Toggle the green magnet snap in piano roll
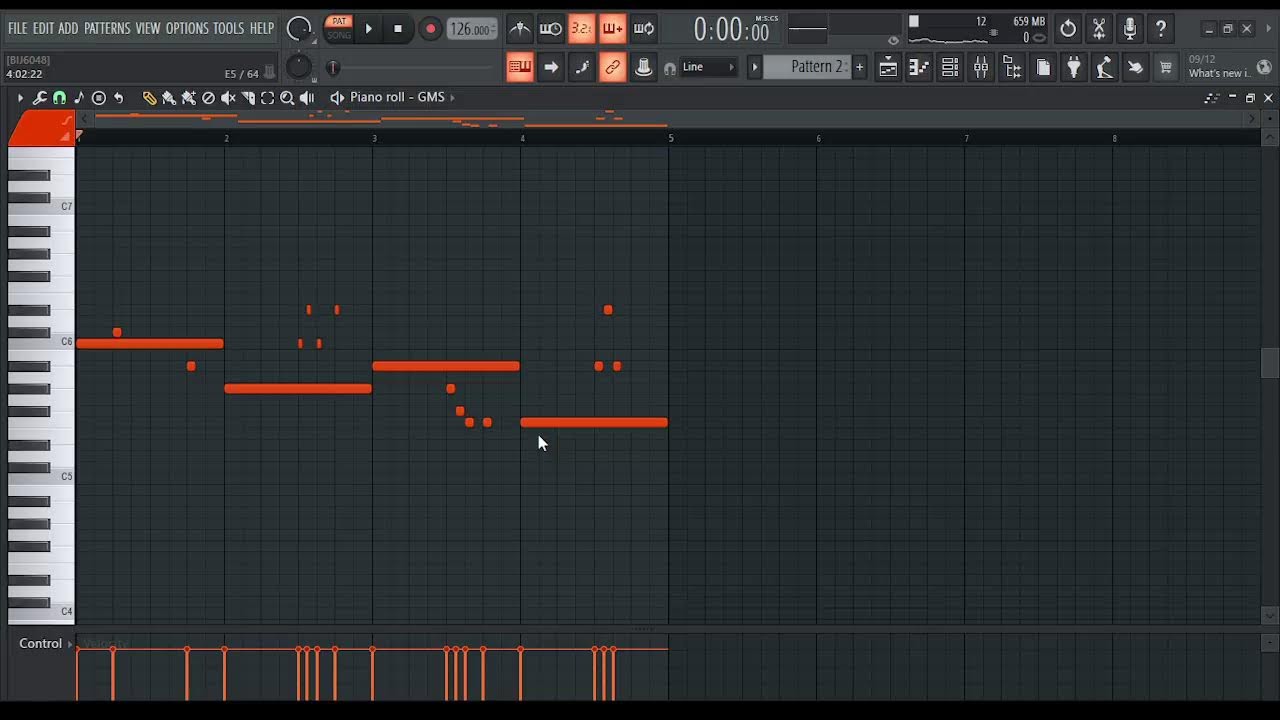The image size is (1280, 720). click(59, 98)
